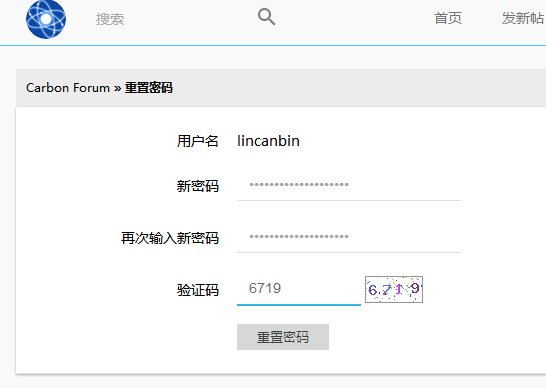
Task: Click the purple digit 9 in the captcha
Action: point(414,288)
